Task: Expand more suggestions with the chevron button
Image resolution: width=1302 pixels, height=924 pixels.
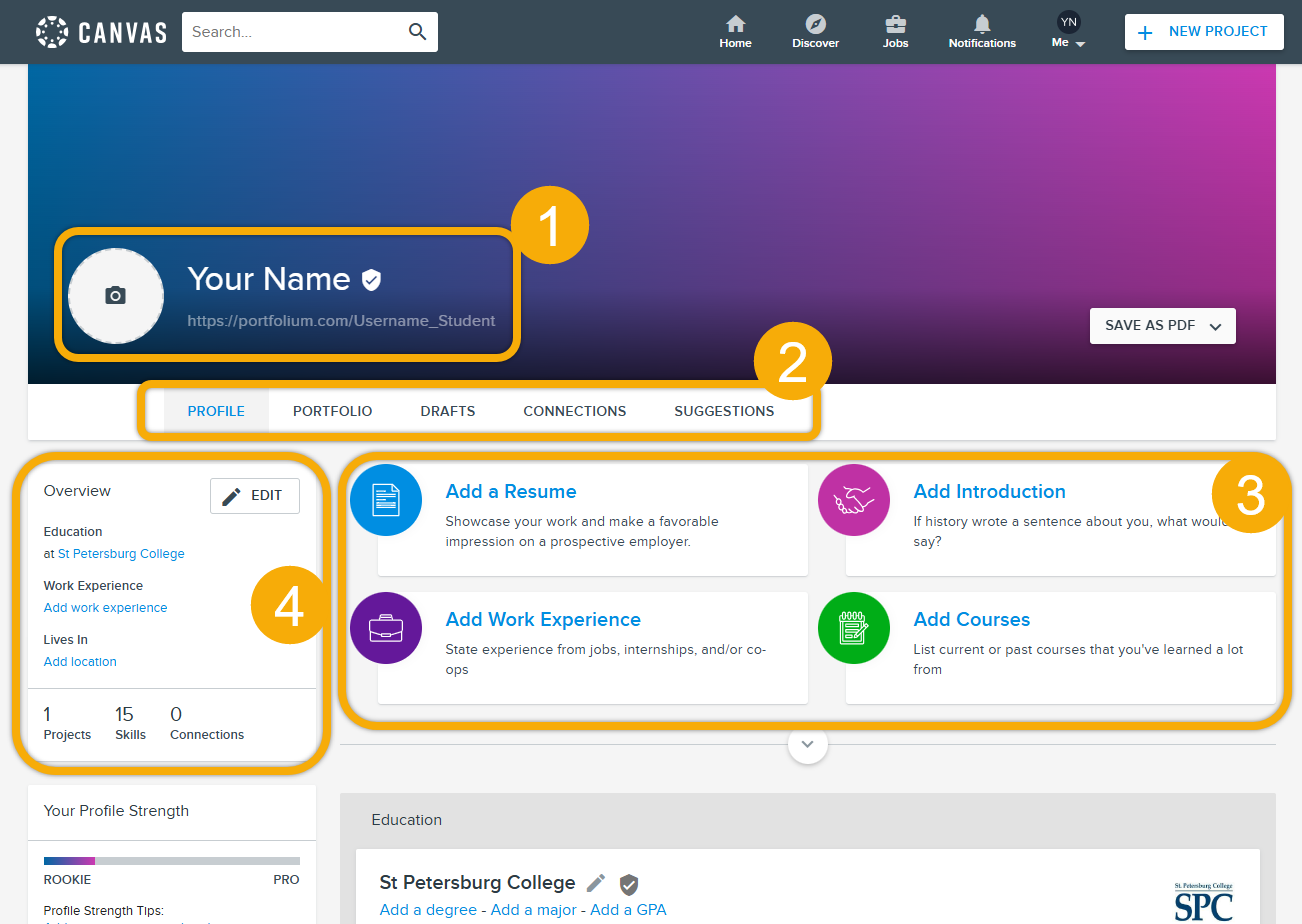Action: tap(808, 744)
